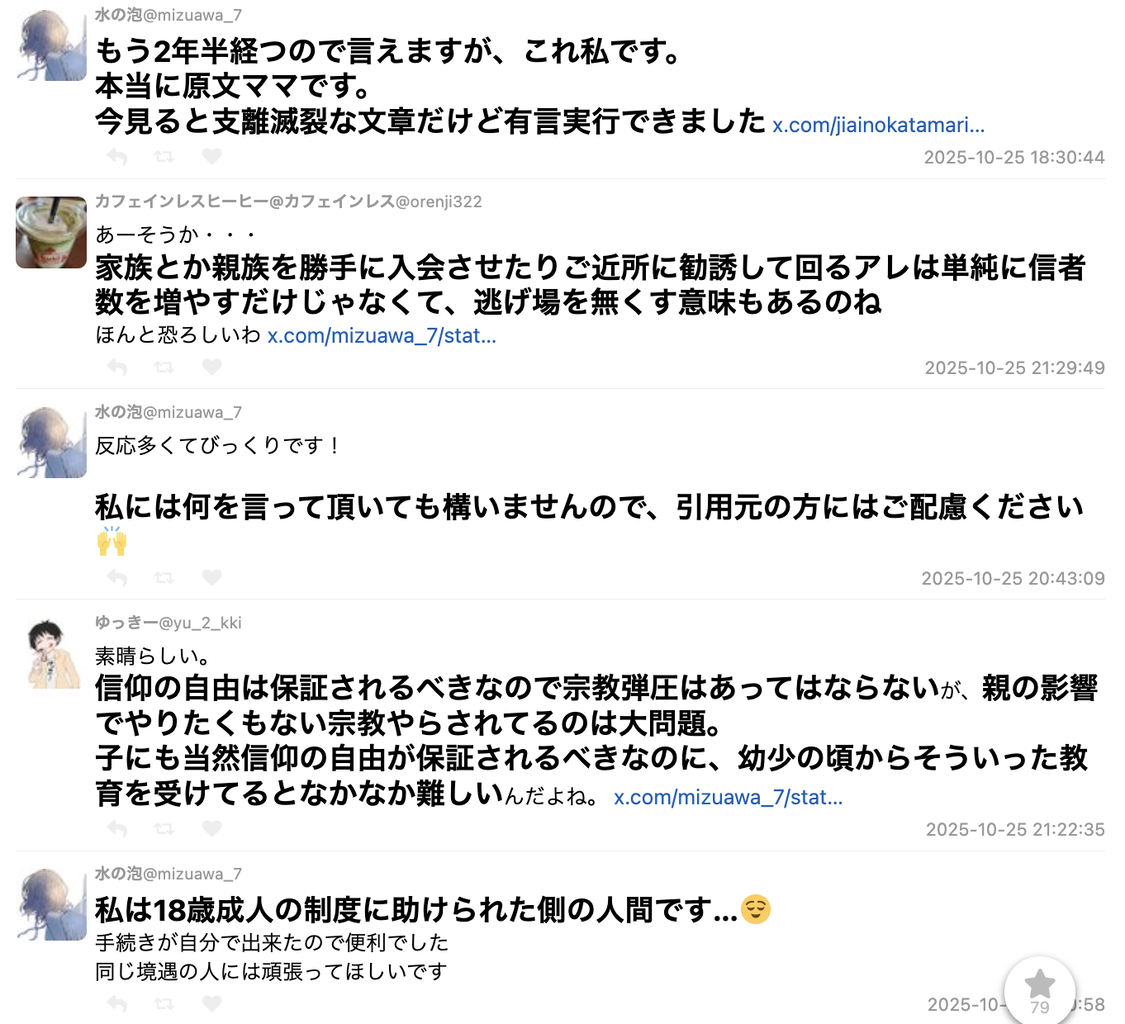Open 水の泡 avatar on first tweet
Image resolution: width=1125 pixels, height=1024 pixels.
point(51,45)
